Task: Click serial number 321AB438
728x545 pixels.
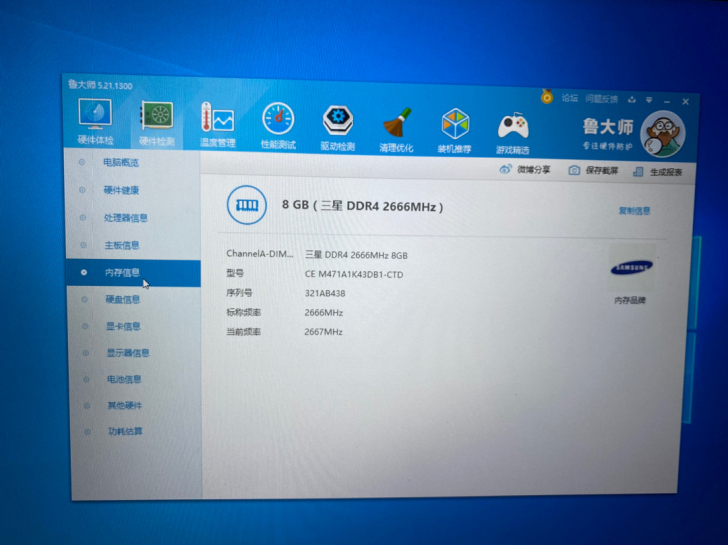Action: click(x=325, y=293)
